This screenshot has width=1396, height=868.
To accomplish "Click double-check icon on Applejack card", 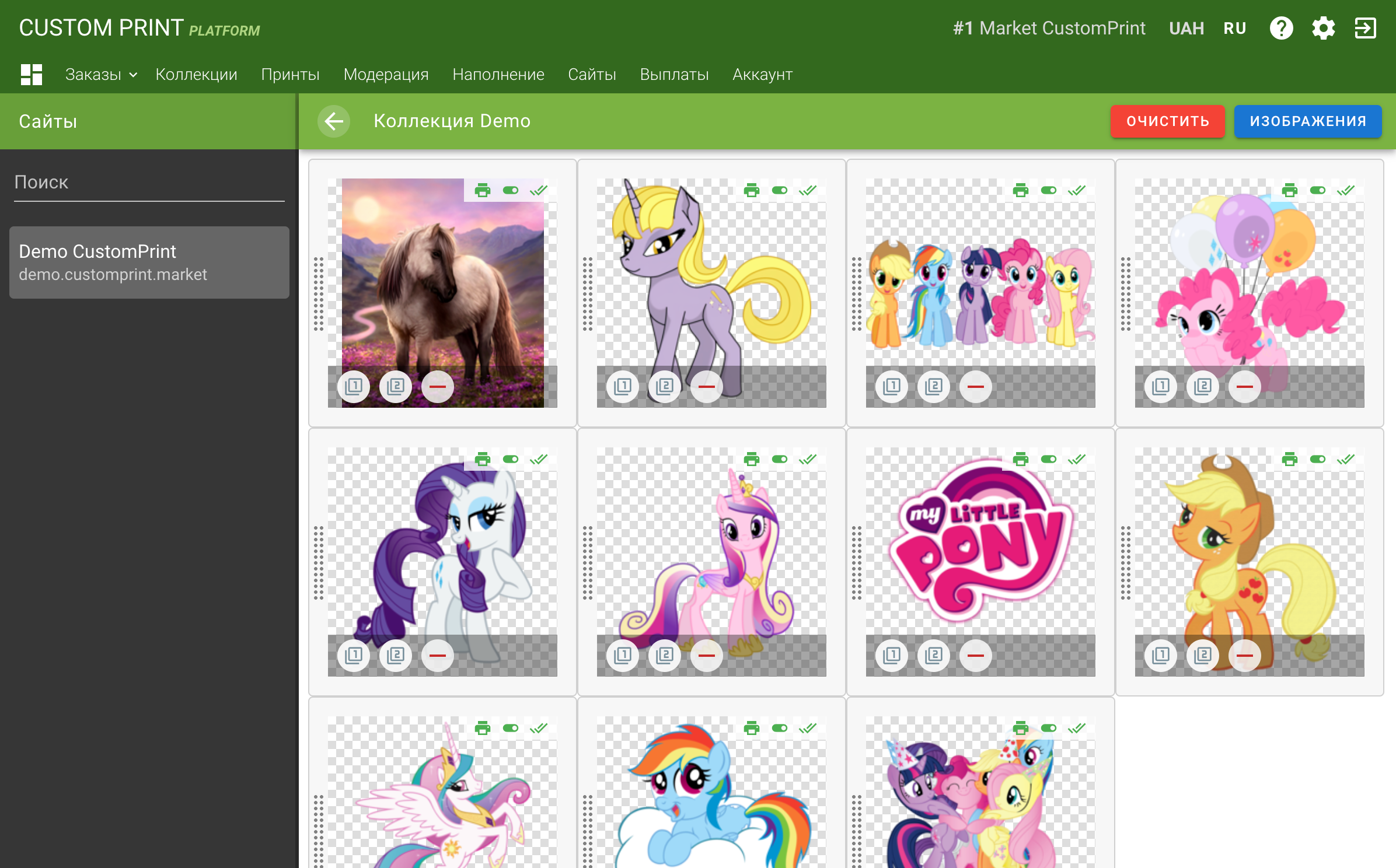I will (1346, 459).
